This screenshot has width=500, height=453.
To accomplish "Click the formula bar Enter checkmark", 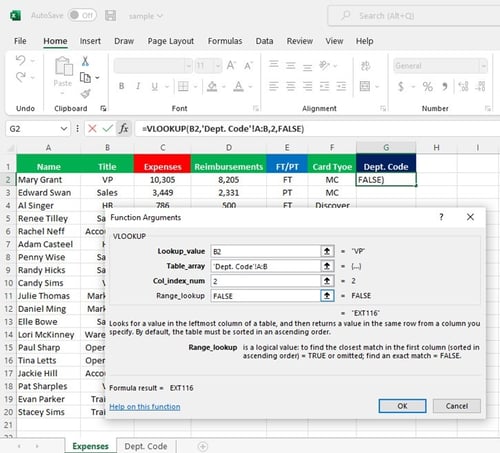I will click(107, 129).
